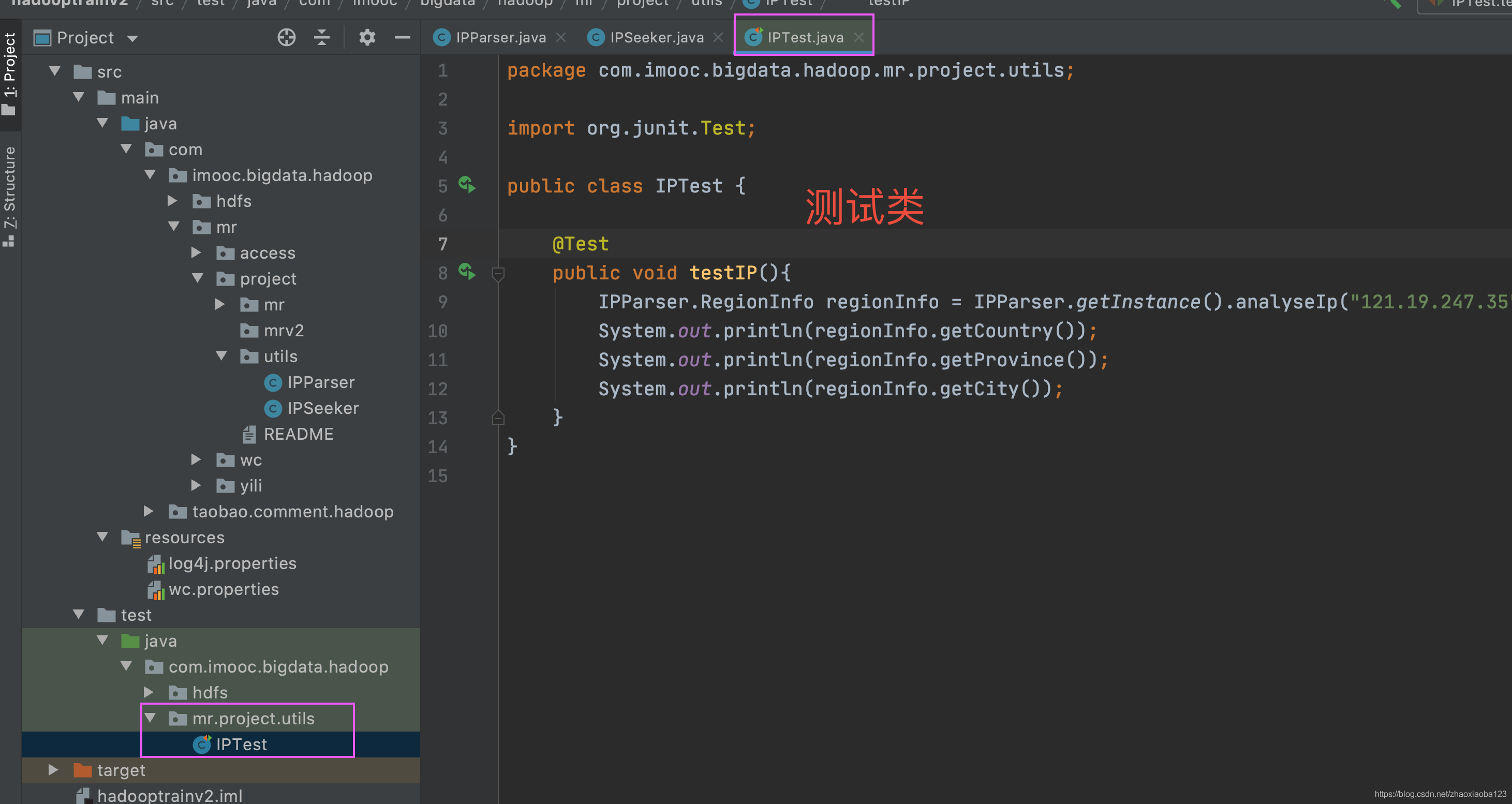Click the fold end marker at line 13

(x=498, y=418)
